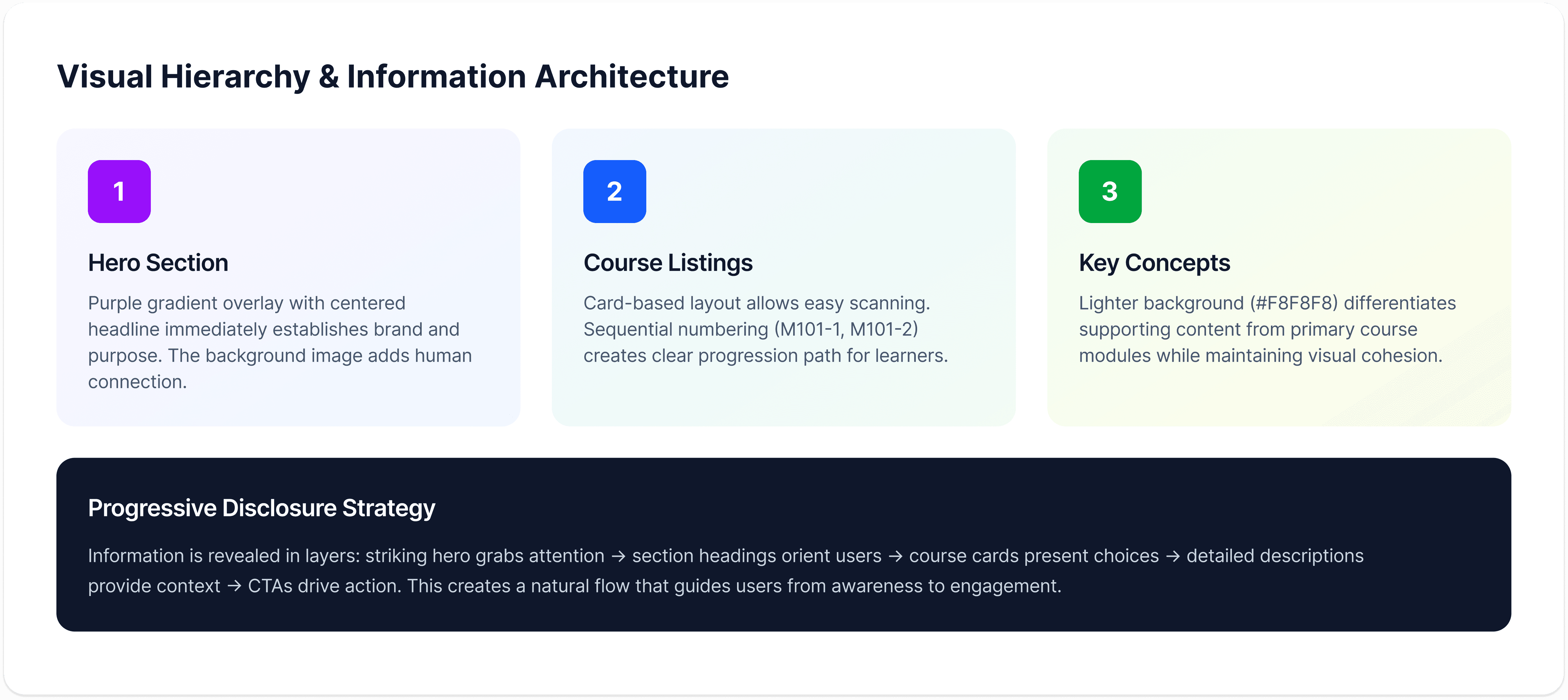Click the green number 3 badge
Viewport: 1568px width, 700px height.
pos(1110,191)
